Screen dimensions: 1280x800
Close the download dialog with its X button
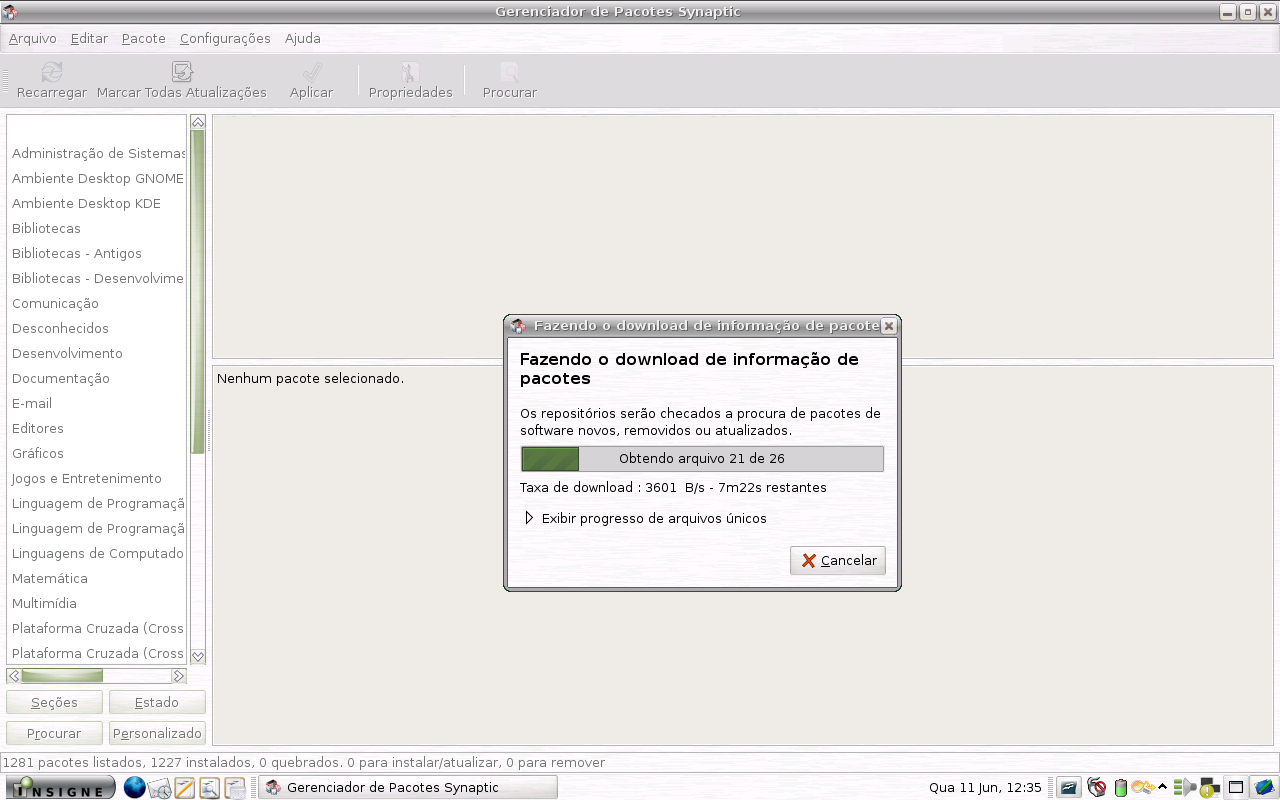889,326
